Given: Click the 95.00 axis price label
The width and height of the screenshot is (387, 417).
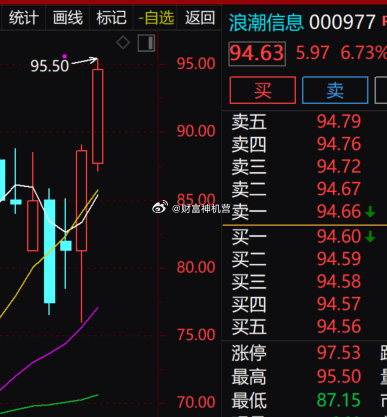Looking at the screenshot, I should click(196, 63).
